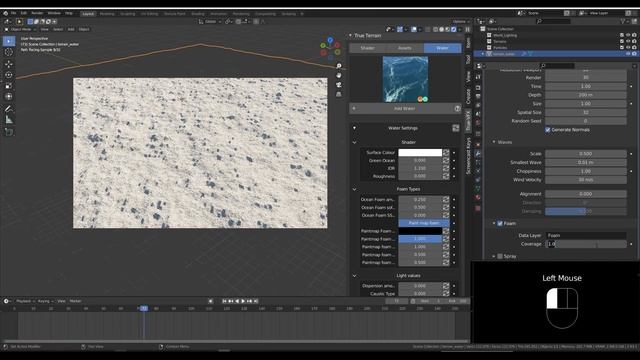The height and width of the screenshot is (360, 640).
Task: Click the black Paintmap Foam colour swatch
Action: tap(420, 231)
